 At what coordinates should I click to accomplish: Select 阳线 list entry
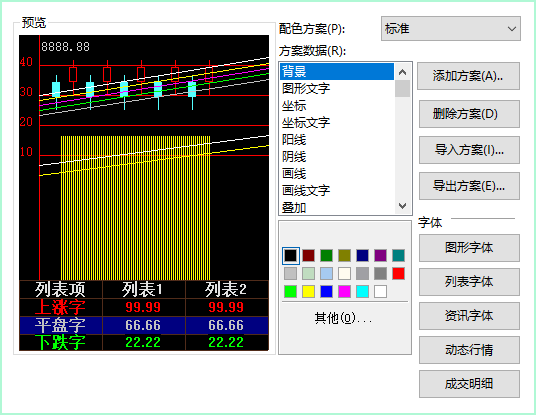click(x=337, y=139)
